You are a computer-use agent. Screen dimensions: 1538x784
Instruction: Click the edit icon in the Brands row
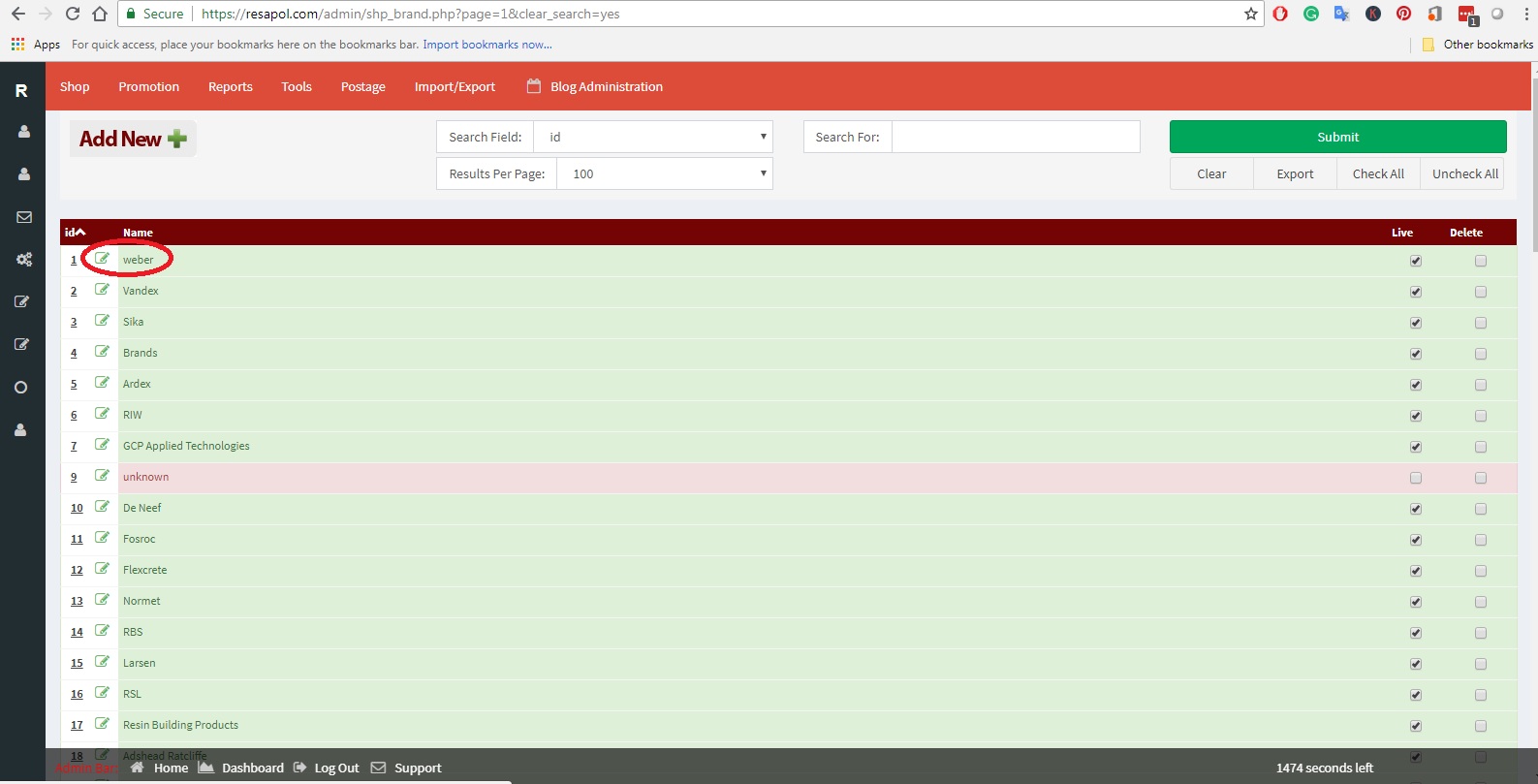102,352
